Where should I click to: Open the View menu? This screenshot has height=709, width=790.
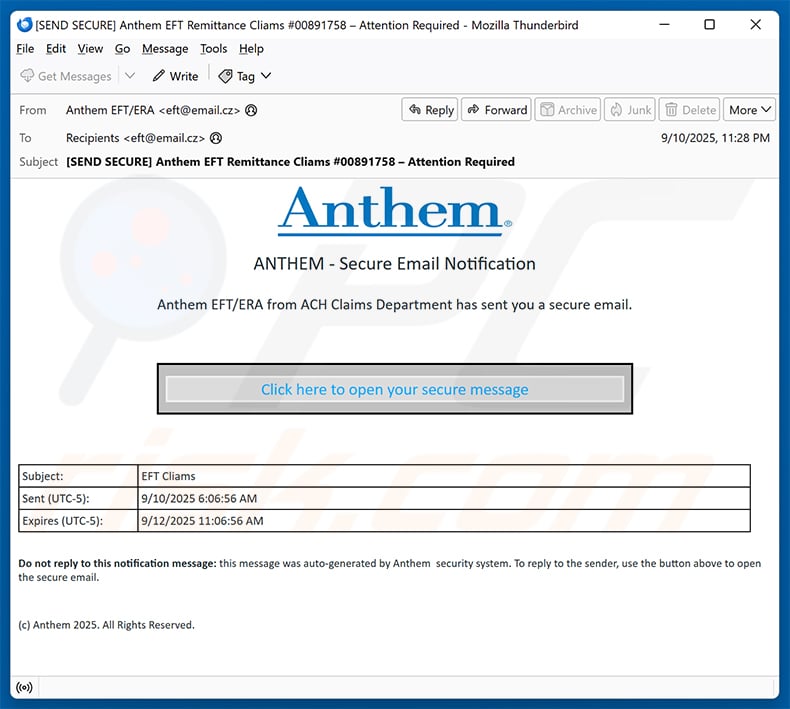pyautogui.click(x=90, y=49)
